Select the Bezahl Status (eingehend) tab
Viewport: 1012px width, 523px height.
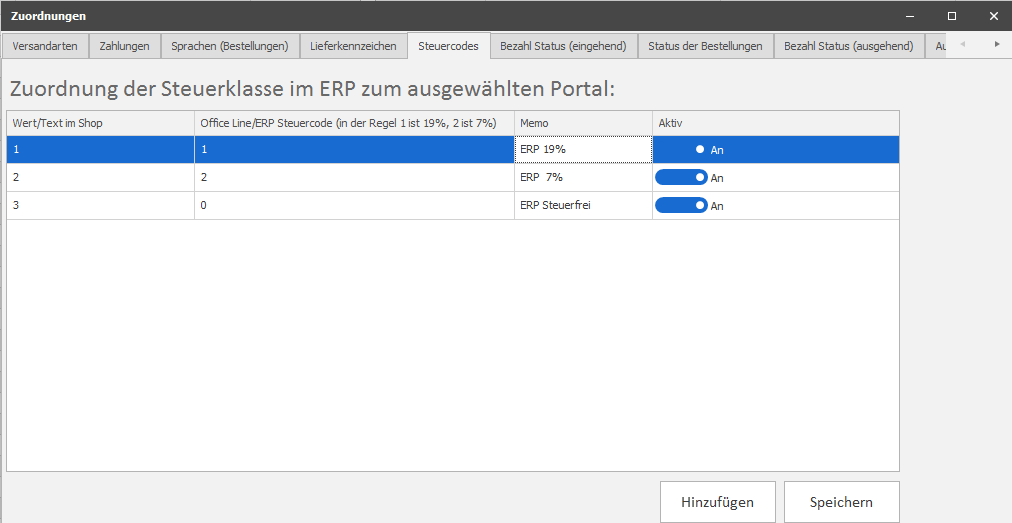pyautogui.click(x=563, y=46)
